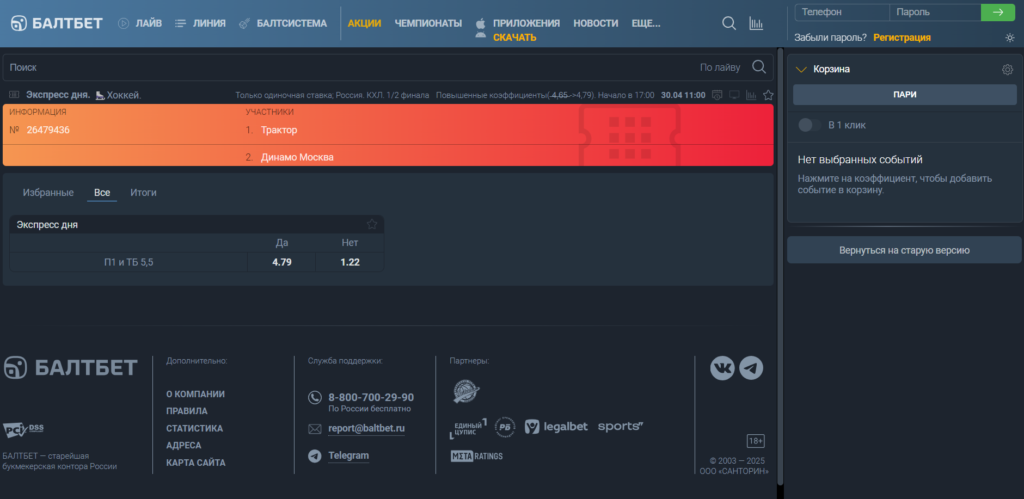Focus the Телефон input field
The width and height of the screenshot is (1024, 499).
(x=842, y=12)
